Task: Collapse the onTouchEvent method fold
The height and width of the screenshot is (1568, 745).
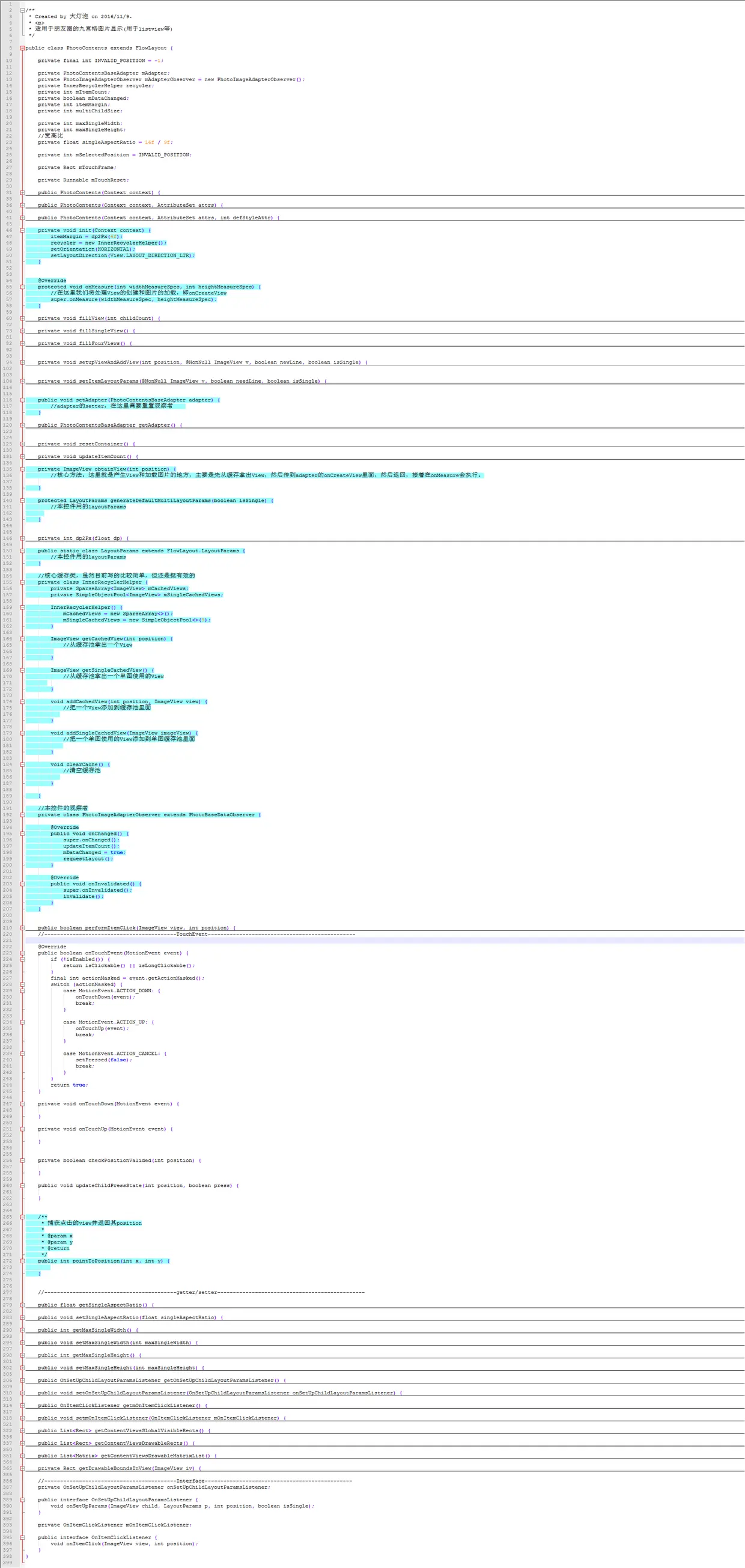Action: pyautogui.click(x=22, y=953)
